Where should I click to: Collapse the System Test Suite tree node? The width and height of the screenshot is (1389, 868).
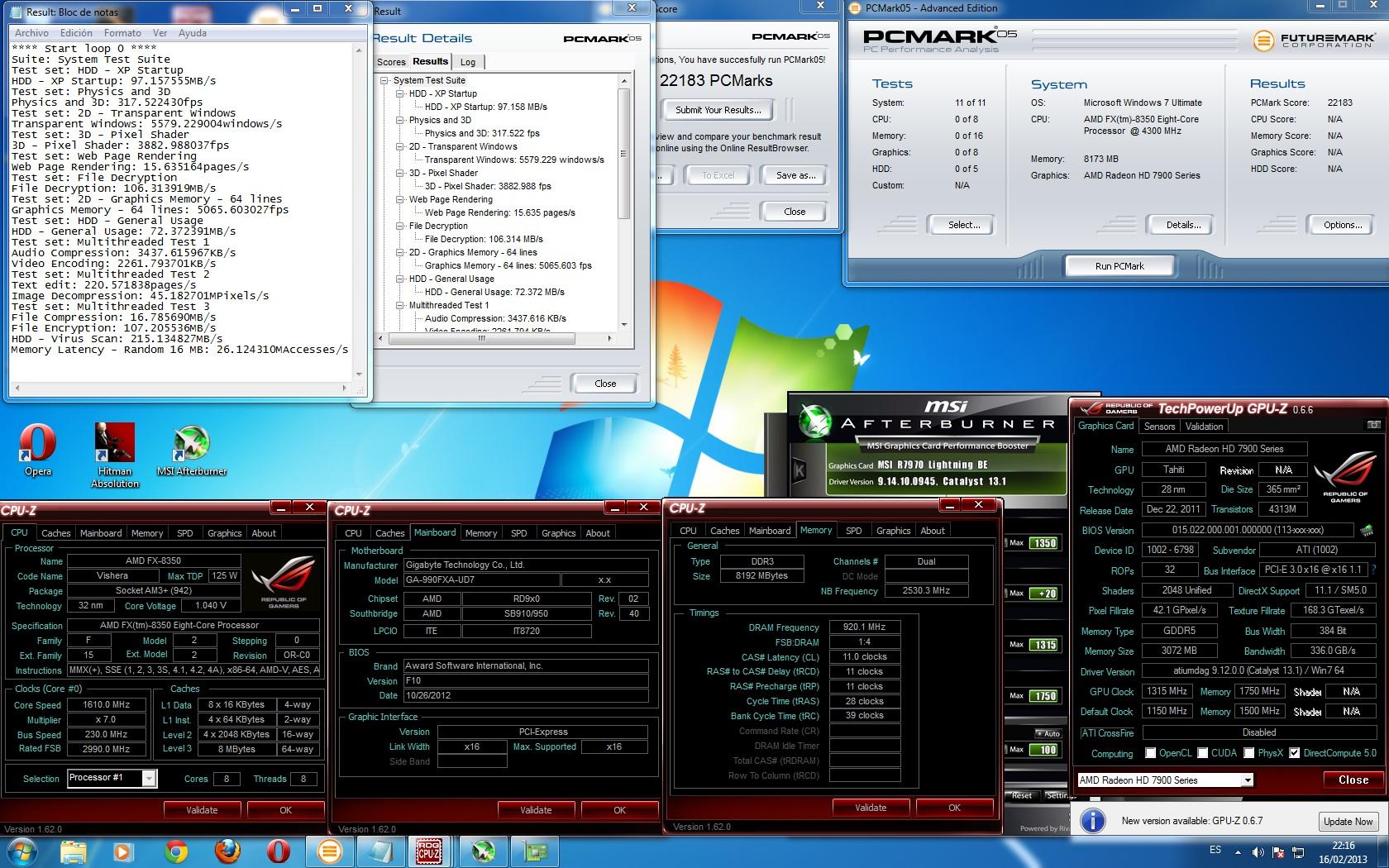384,80
